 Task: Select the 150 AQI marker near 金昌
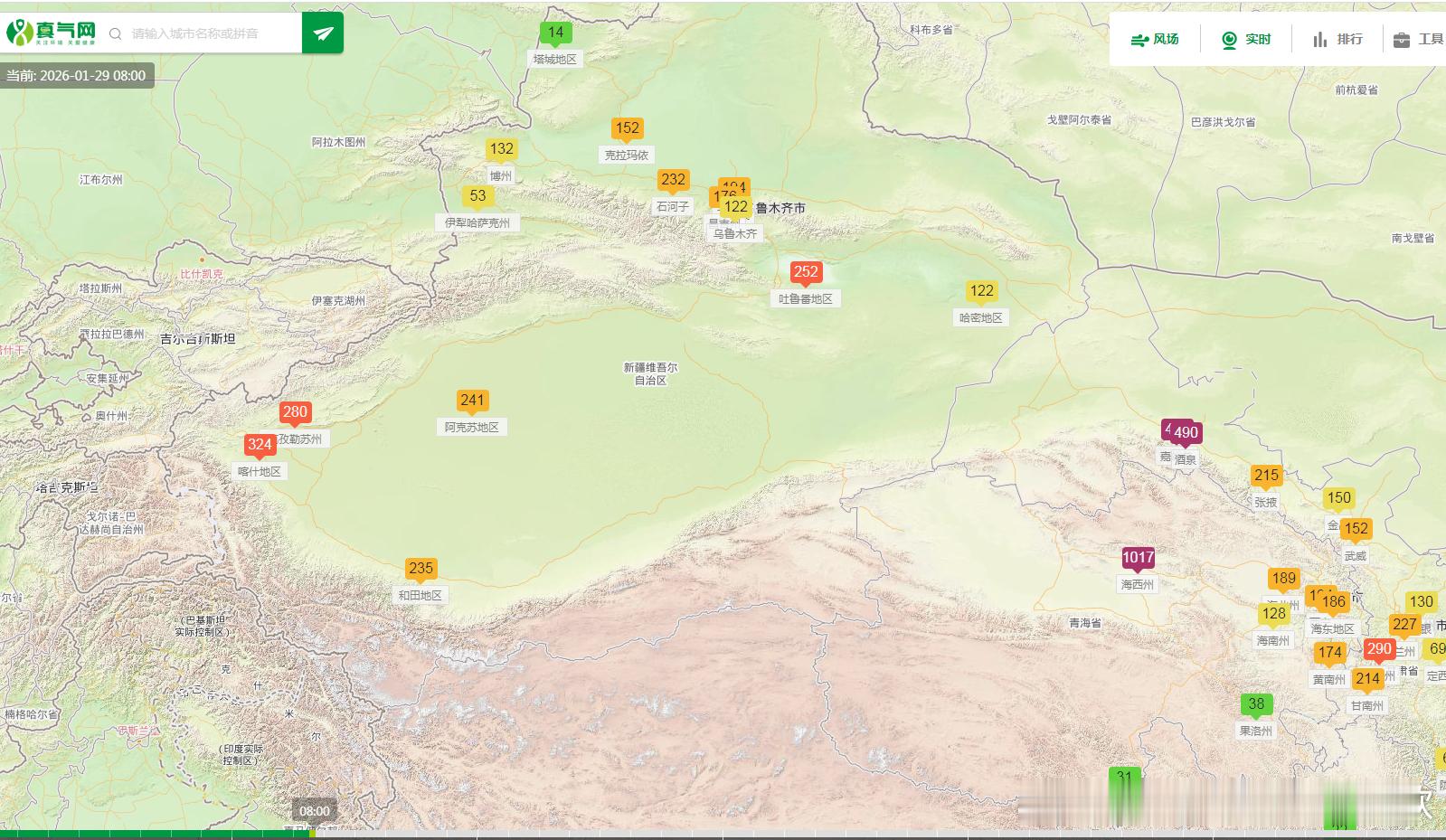point(1338,498)
